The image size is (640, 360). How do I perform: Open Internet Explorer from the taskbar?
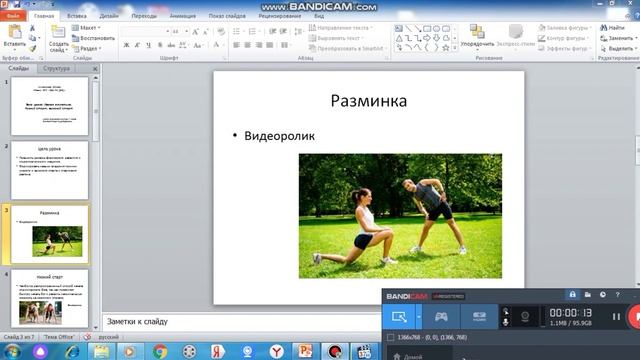click(x=73, y=351)
